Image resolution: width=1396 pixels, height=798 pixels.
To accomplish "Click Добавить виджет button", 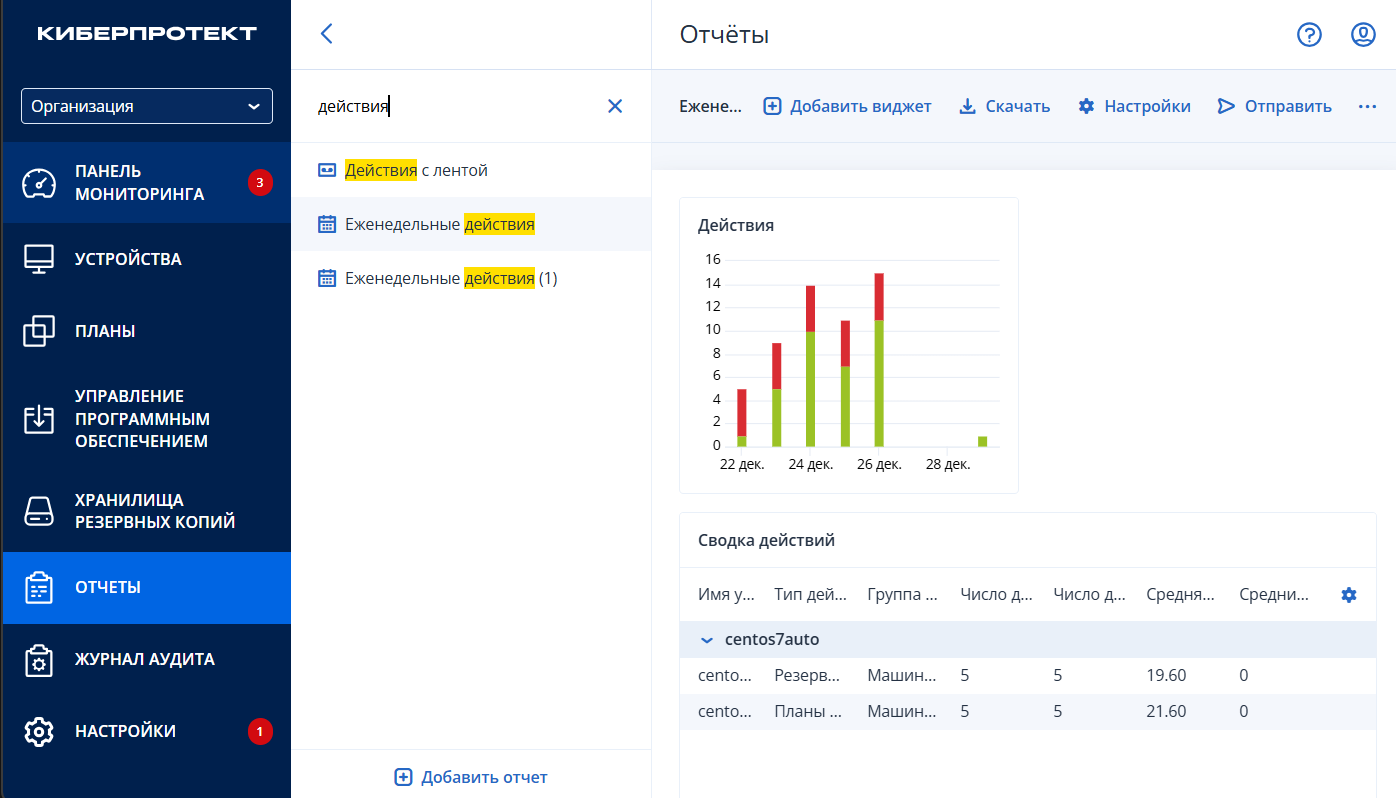I will point(847,106).
